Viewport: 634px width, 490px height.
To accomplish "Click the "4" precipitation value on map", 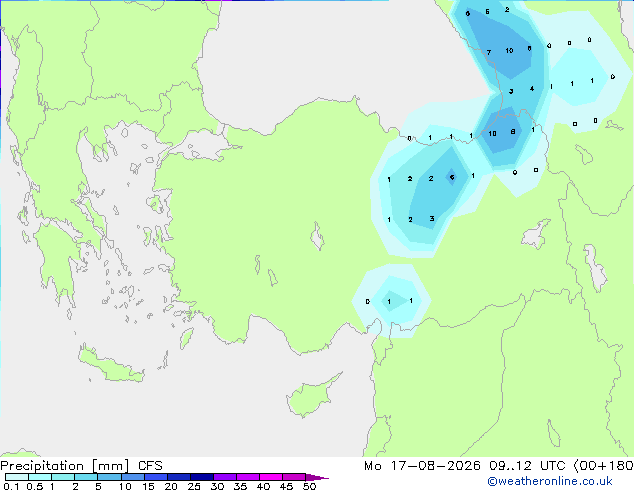I will (x=532, y=89).
